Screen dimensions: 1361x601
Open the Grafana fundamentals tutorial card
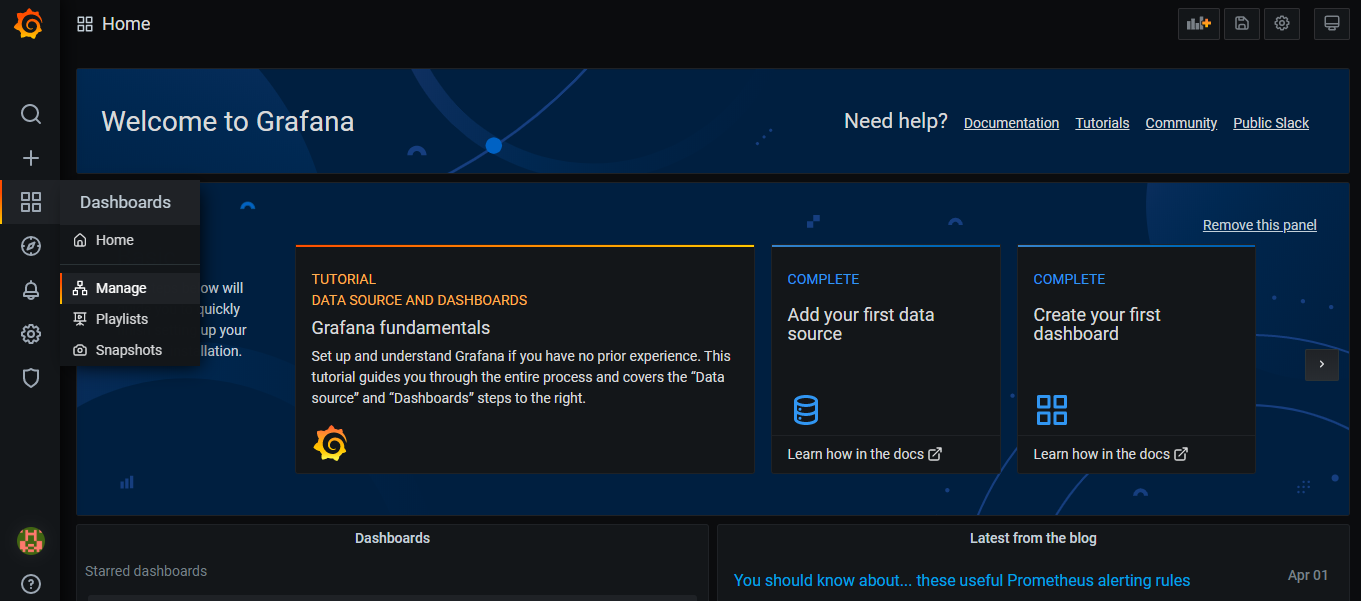point(525,359)
